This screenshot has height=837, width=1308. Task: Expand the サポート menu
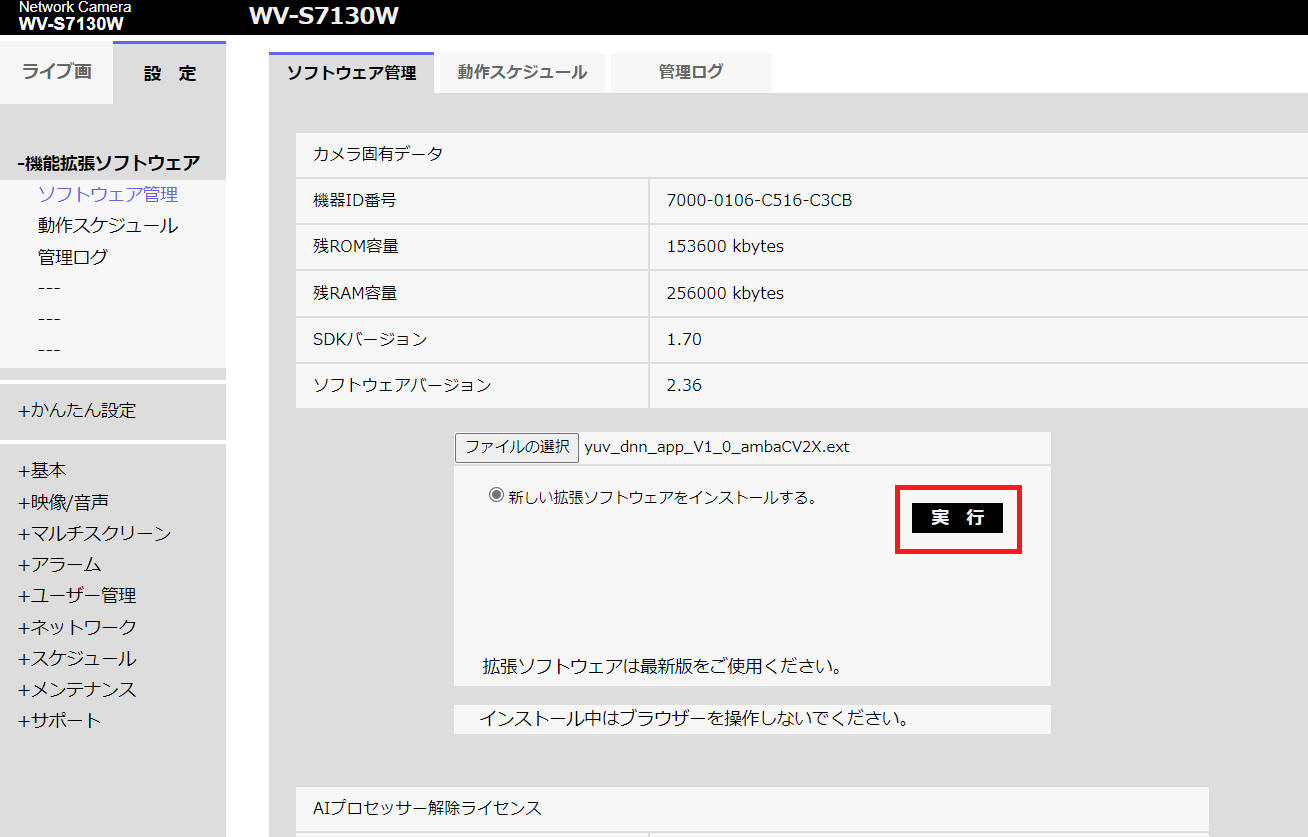click(59, 720)
